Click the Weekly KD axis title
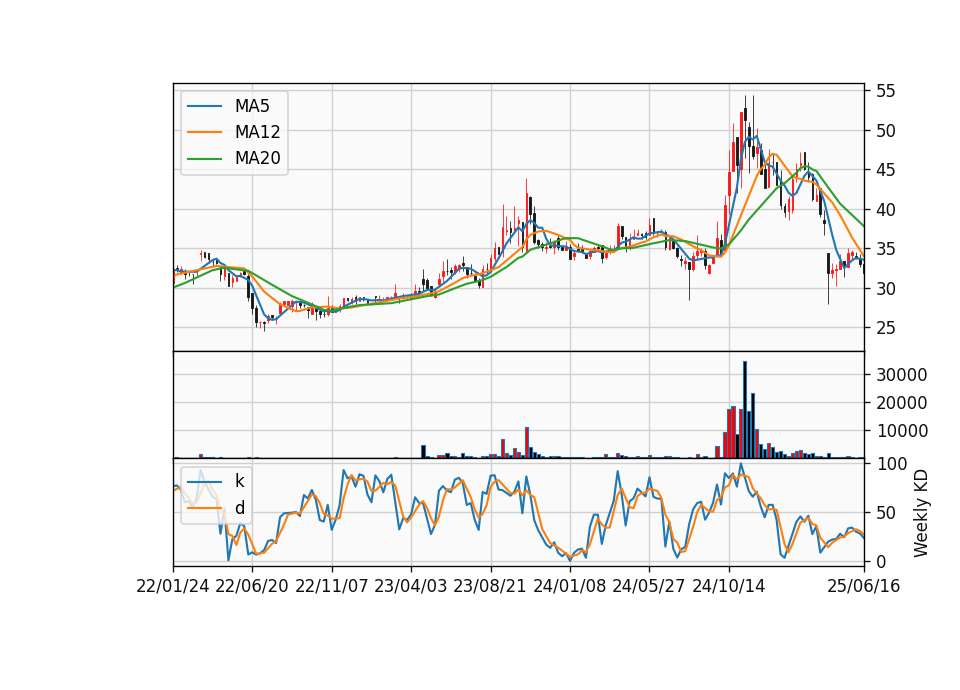 (921, 514)
